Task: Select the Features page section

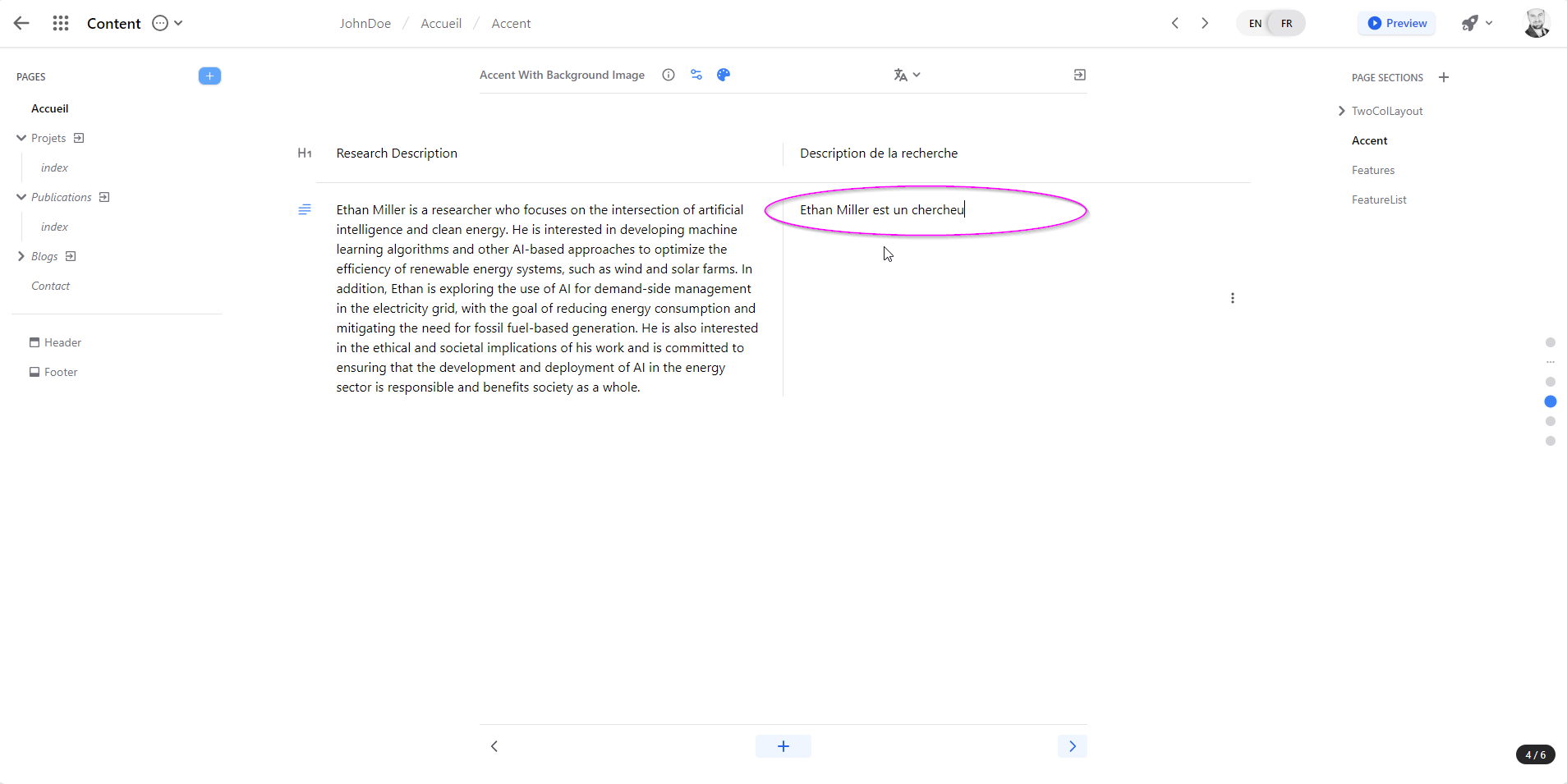Action: click(1372, 170)
